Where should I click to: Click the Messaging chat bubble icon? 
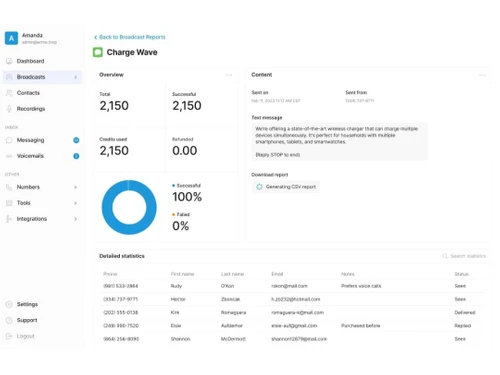[9, 140]
